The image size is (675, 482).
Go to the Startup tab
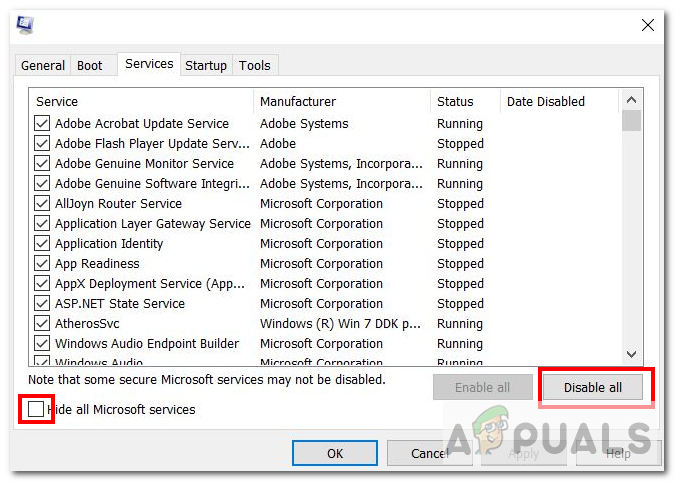click(x=206, y=65)
